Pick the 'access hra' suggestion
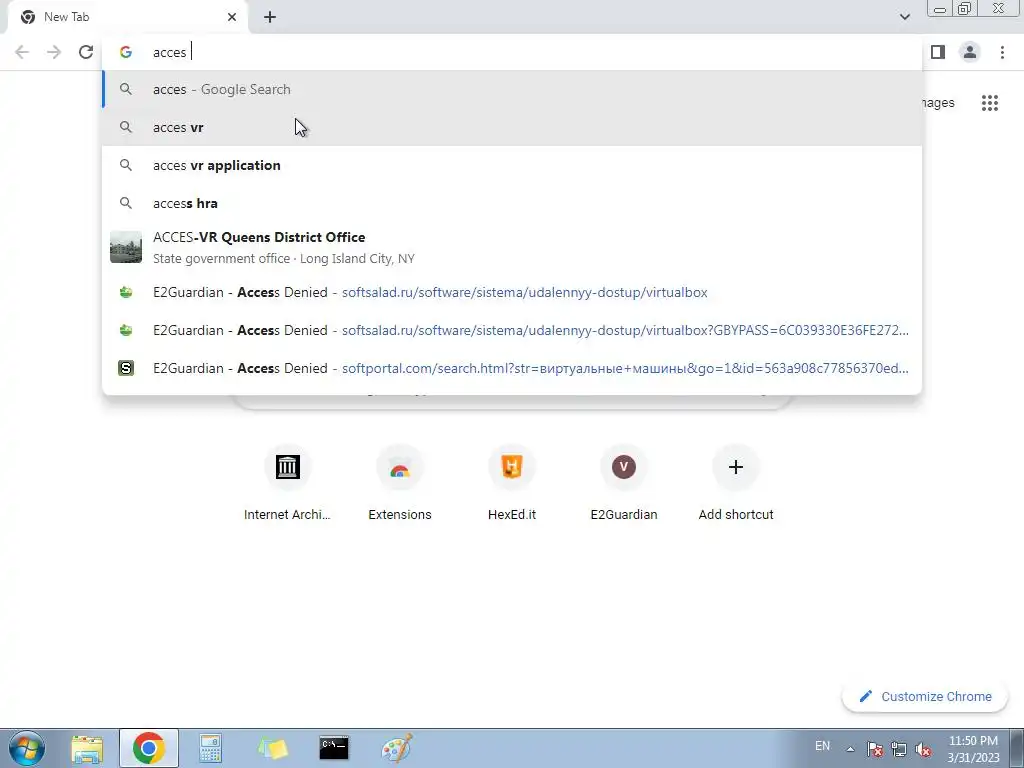Viewport: 1024px width, 768px height. click(512, 203)
